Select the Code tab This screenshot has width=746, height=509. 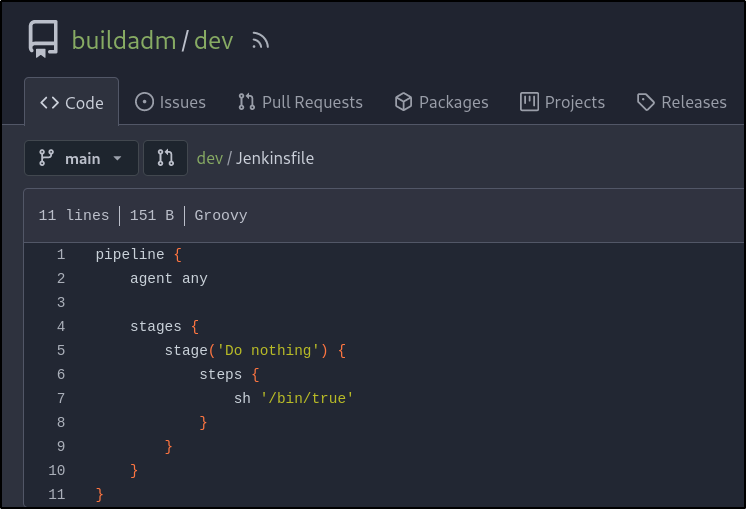(72, 102)
